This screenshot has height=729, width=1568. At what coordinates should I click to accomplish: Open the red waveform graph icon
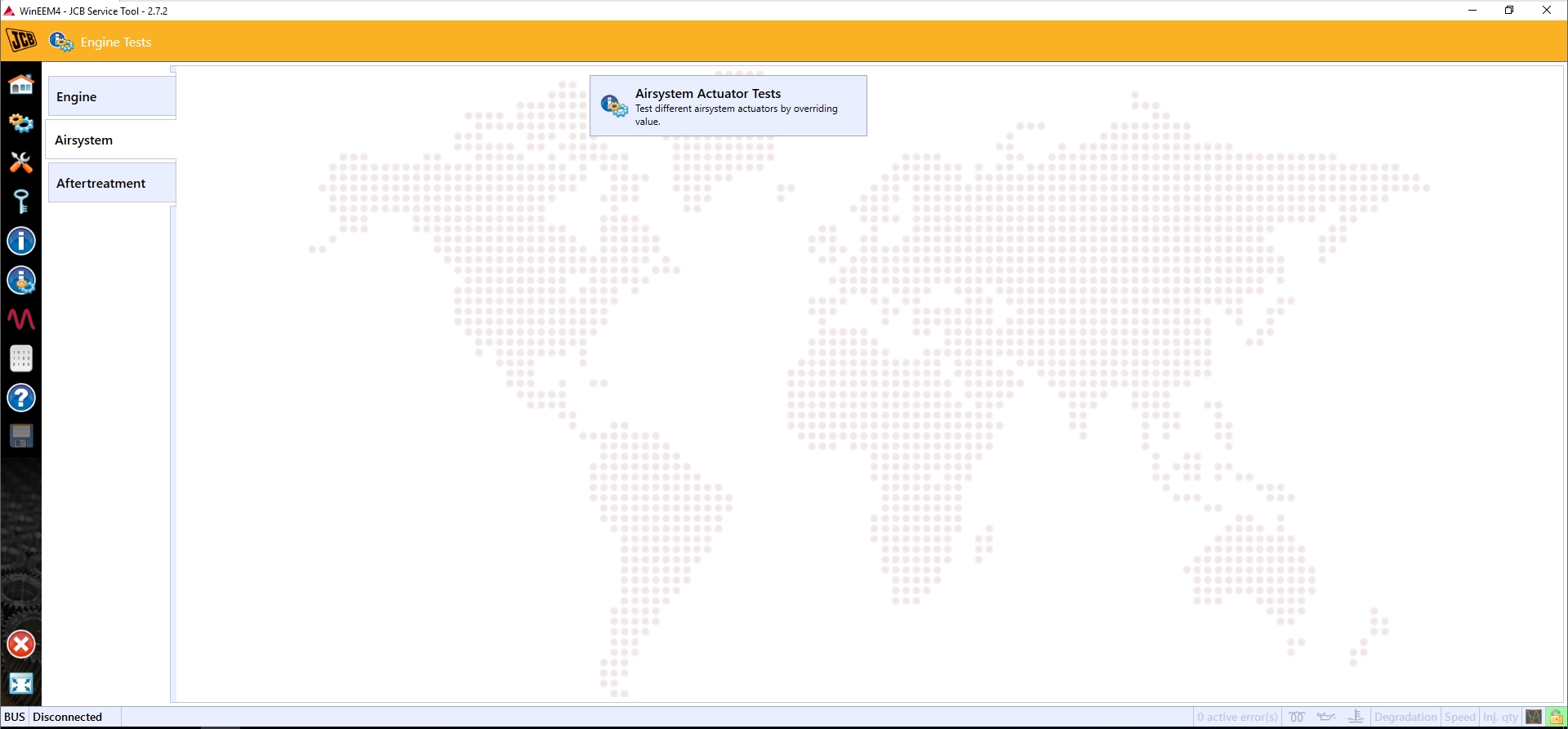[x=21, y=319]
